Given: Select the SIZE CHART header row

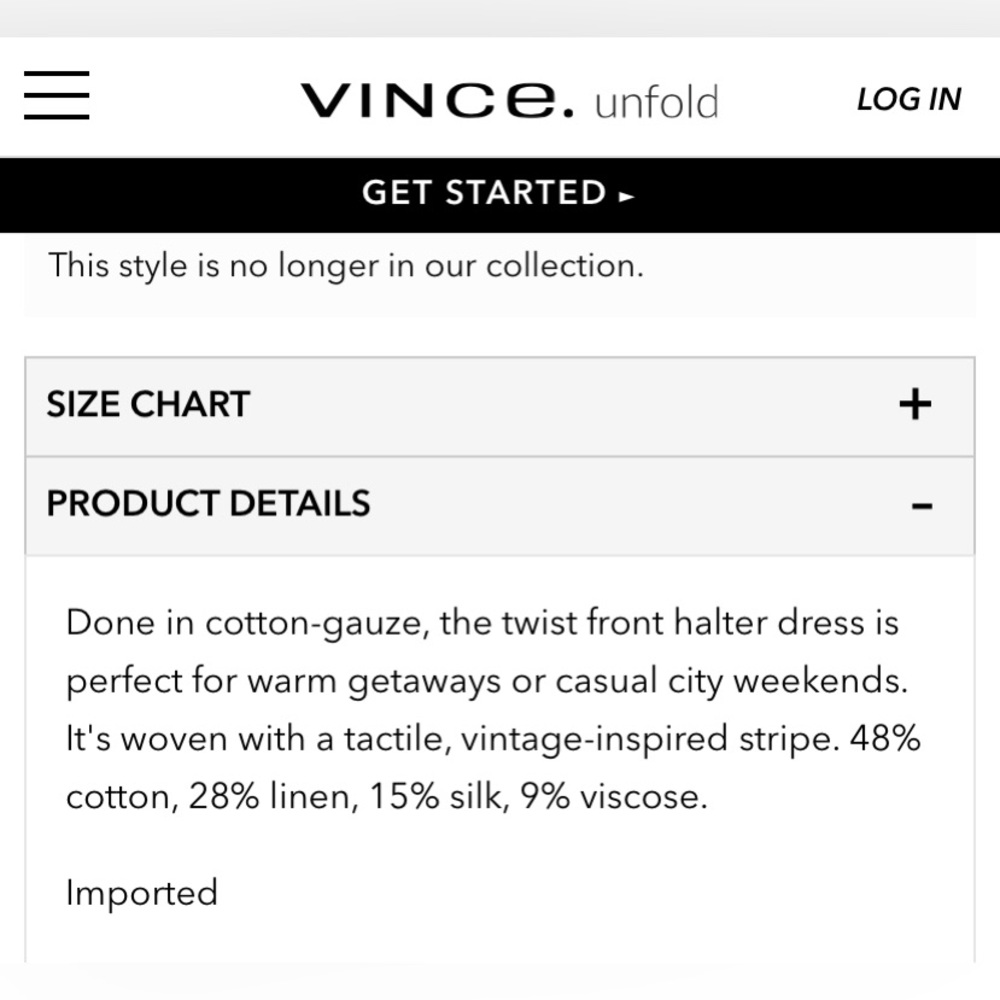Looking at the screenshot, I should click(x=500, y=404).
